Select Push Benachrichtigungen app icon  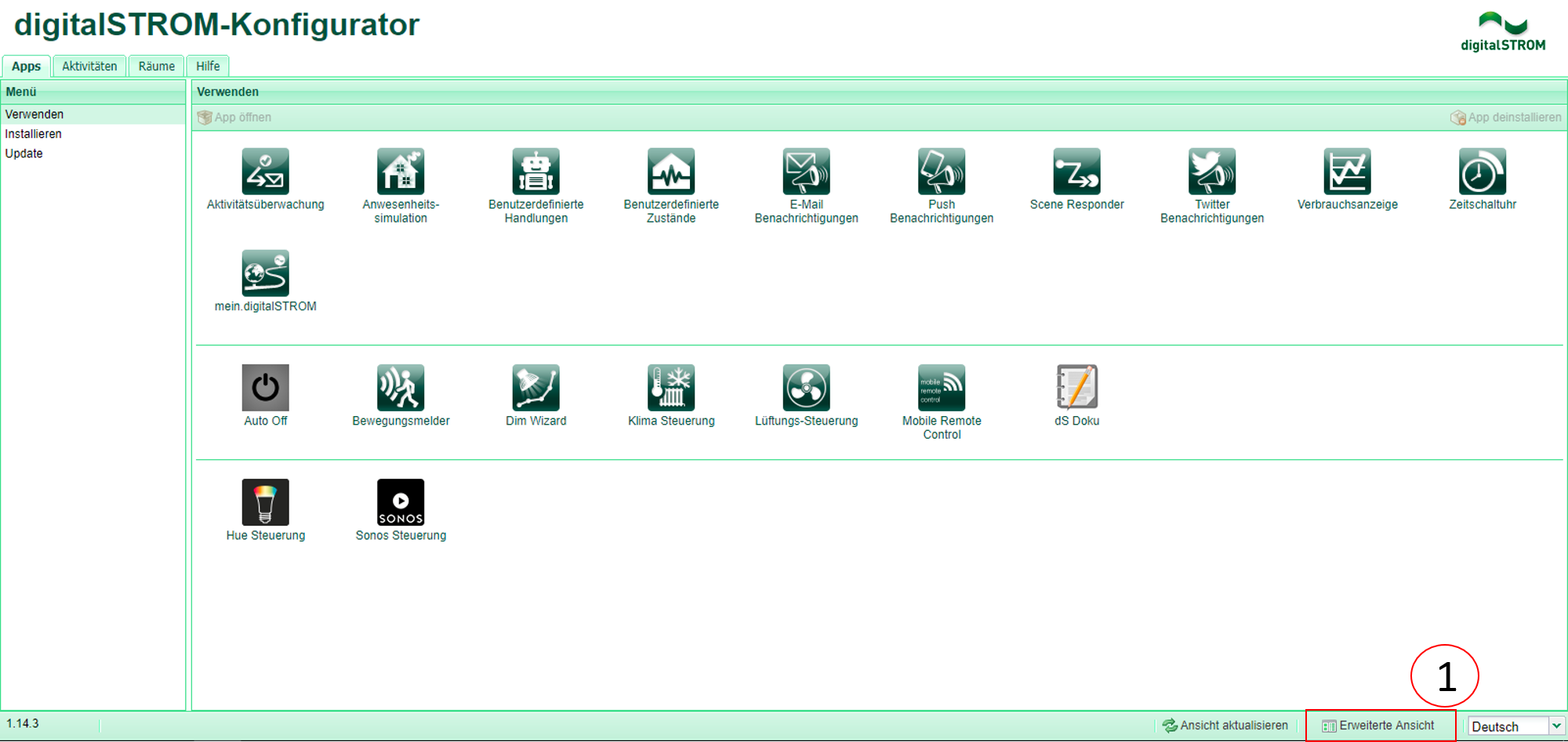pos(942,171)
